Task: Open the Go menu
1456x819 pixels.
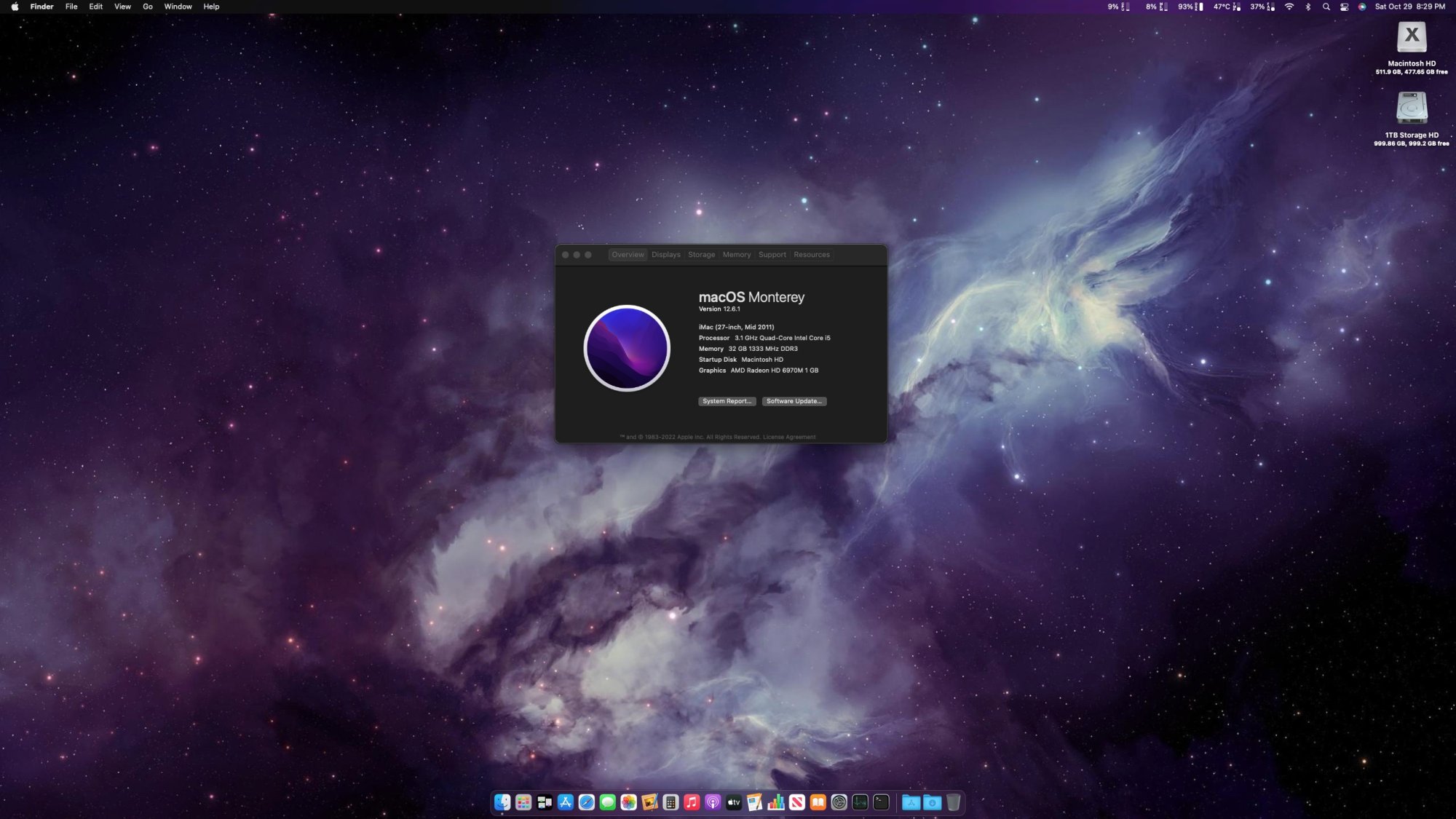Action: coord(148,7)
